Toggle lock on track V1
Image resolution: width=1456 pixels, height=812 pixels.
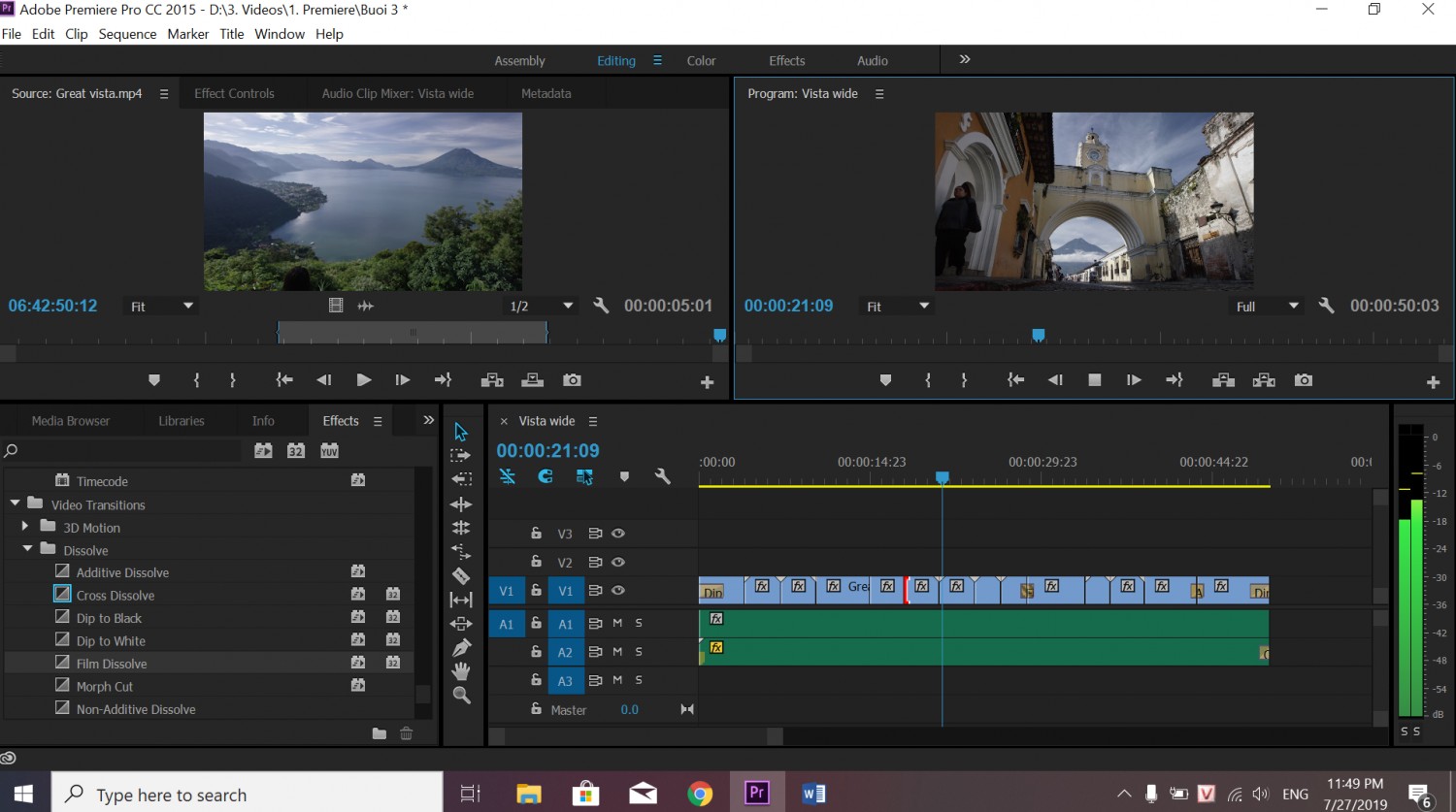536,590
